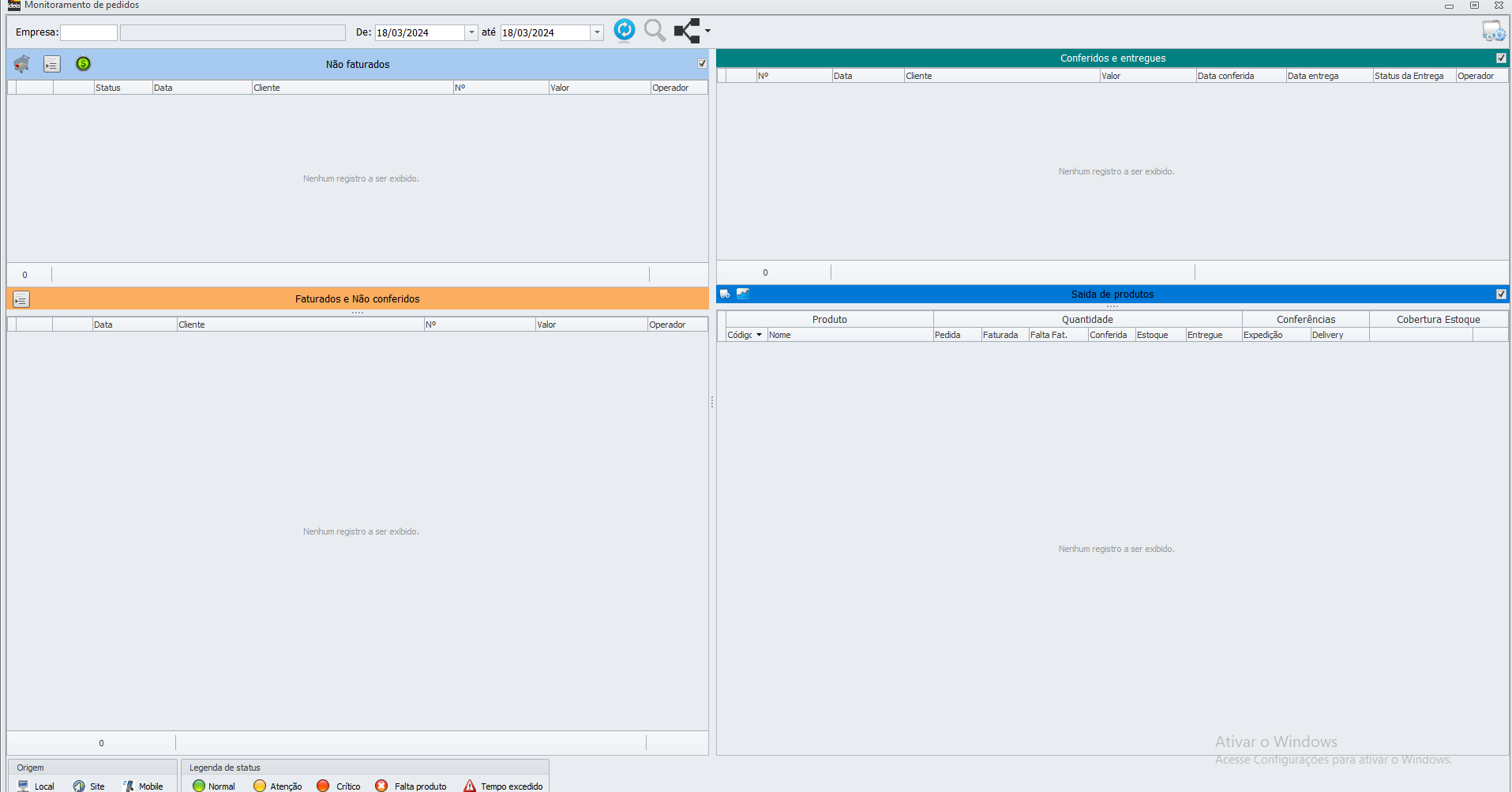
Task: Click the share/network toolbar icon
Action: tap(686, 31)
